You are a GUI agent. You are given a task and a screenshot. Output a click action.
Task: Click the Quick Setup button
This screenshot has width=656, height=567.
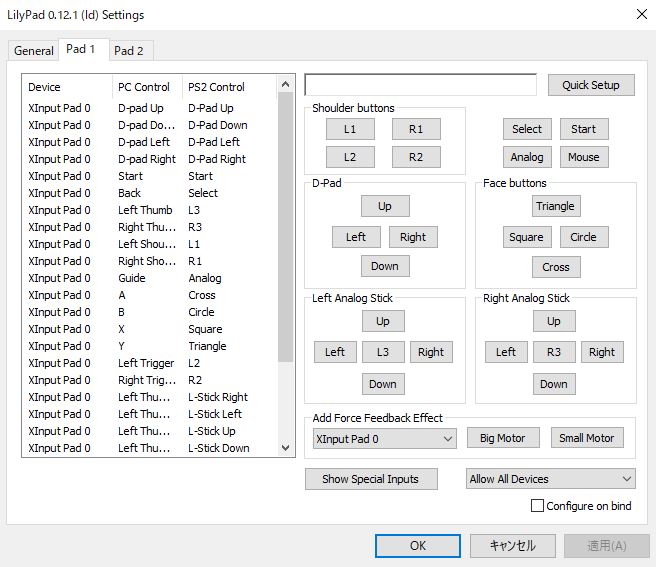pos(590,85)
